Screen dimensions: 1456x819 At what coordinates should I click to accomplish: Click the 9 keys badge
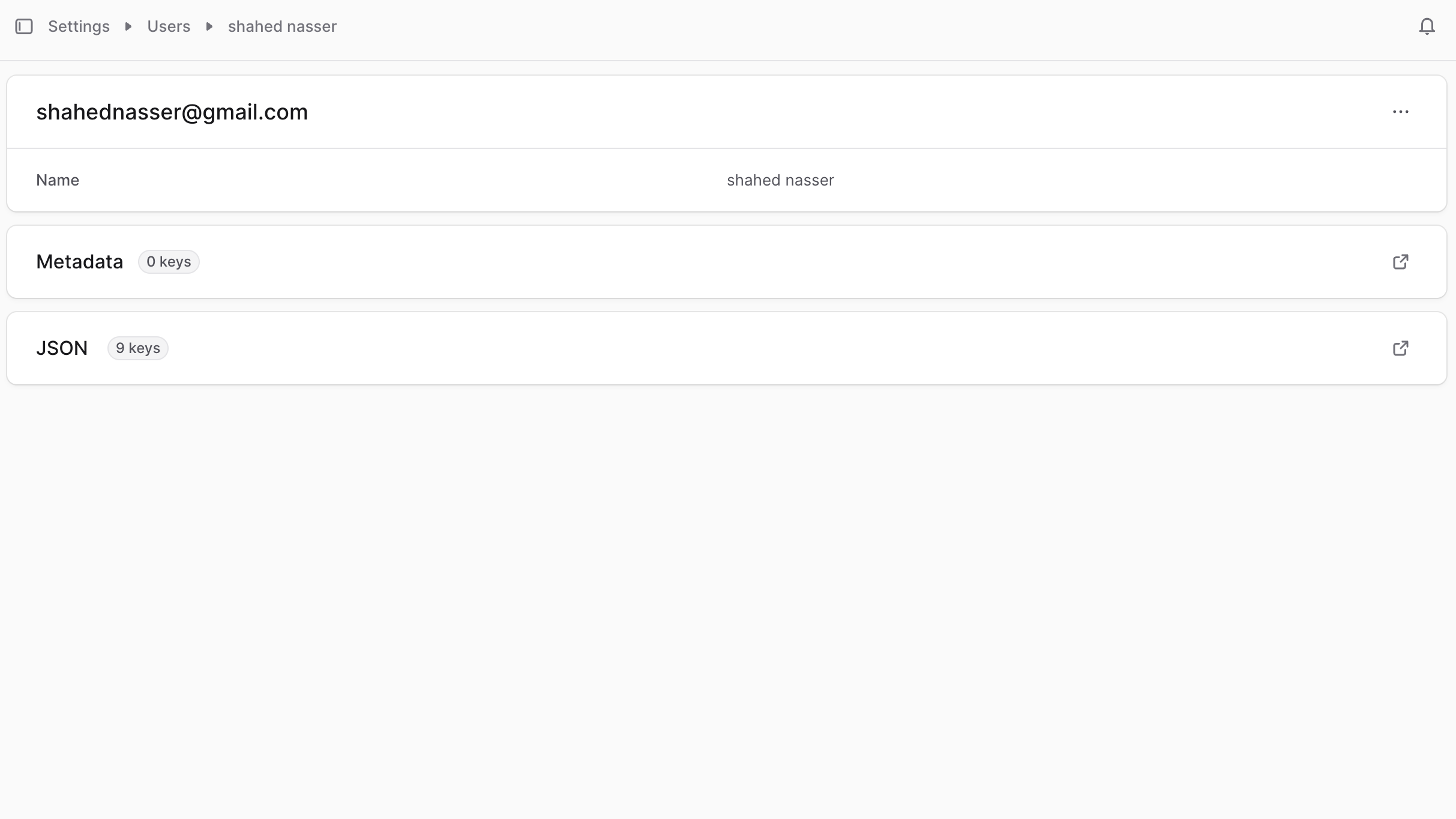click(137, 348)
